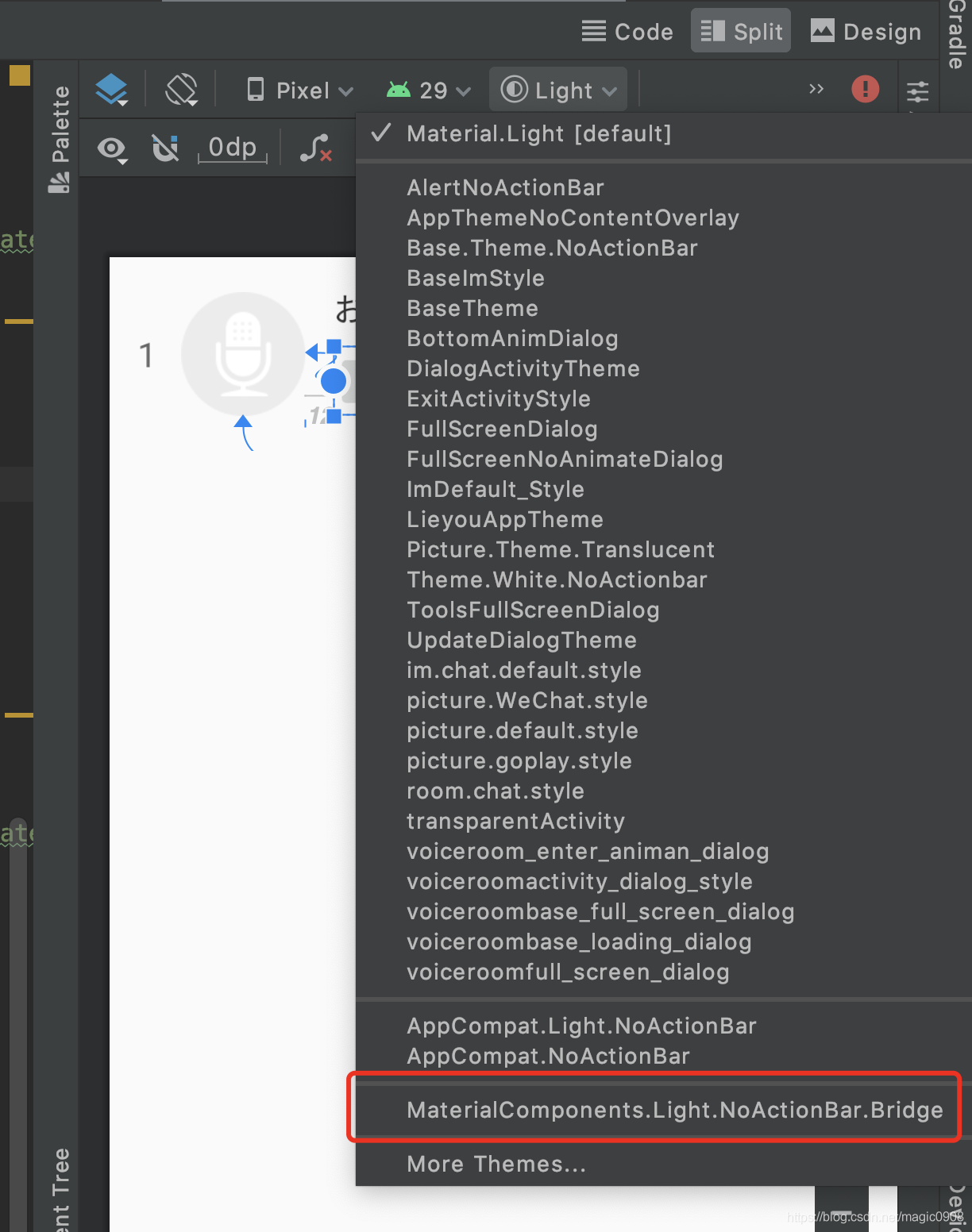Select Base.Theme.NoActionBar theme
972x1232 pixels.
pyautogui.click(x=664, y=248)
